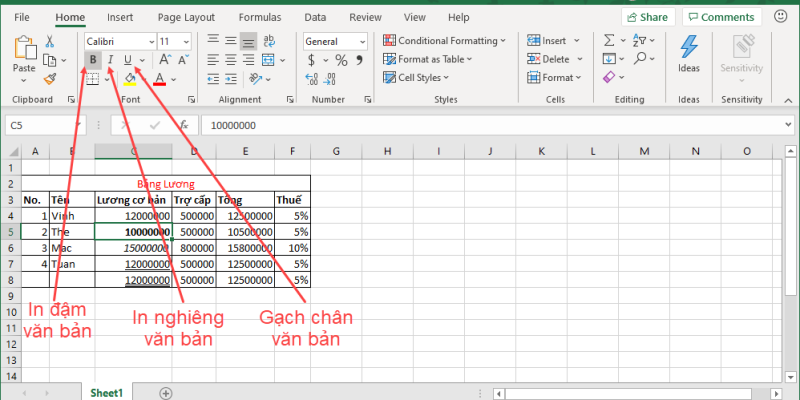Toggle bold formatting with the B button
This screenshot has height=400, width=800.
(x=93, y=60)
